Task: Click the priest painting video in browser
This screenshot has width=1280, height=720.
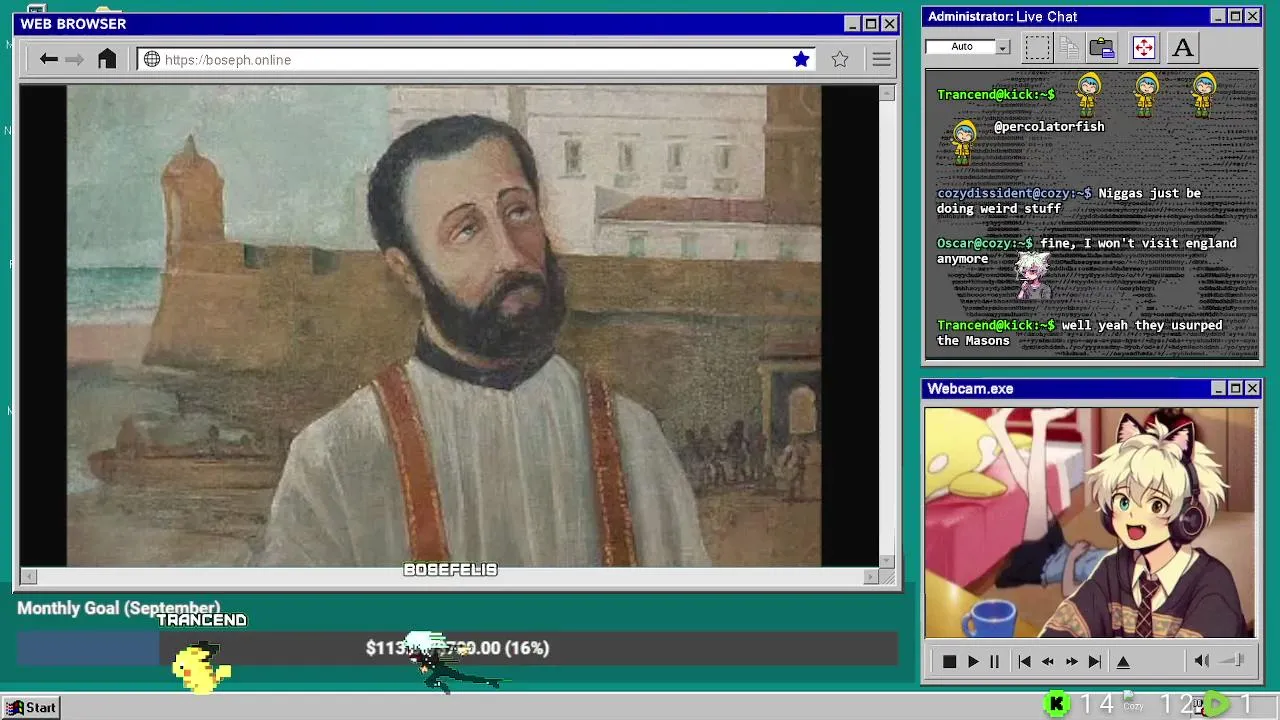Action: [x=449, y=325]
